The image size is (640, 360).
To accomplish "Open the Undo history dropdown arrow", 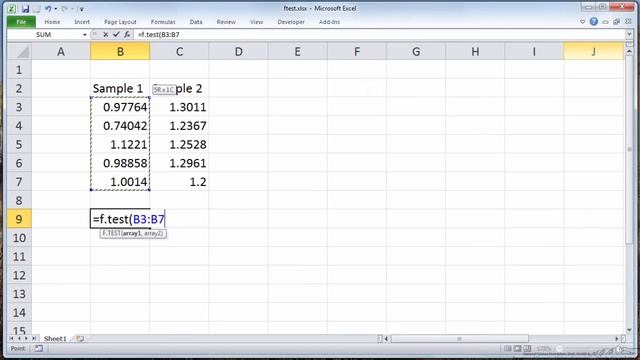I will tap(56, 9).
